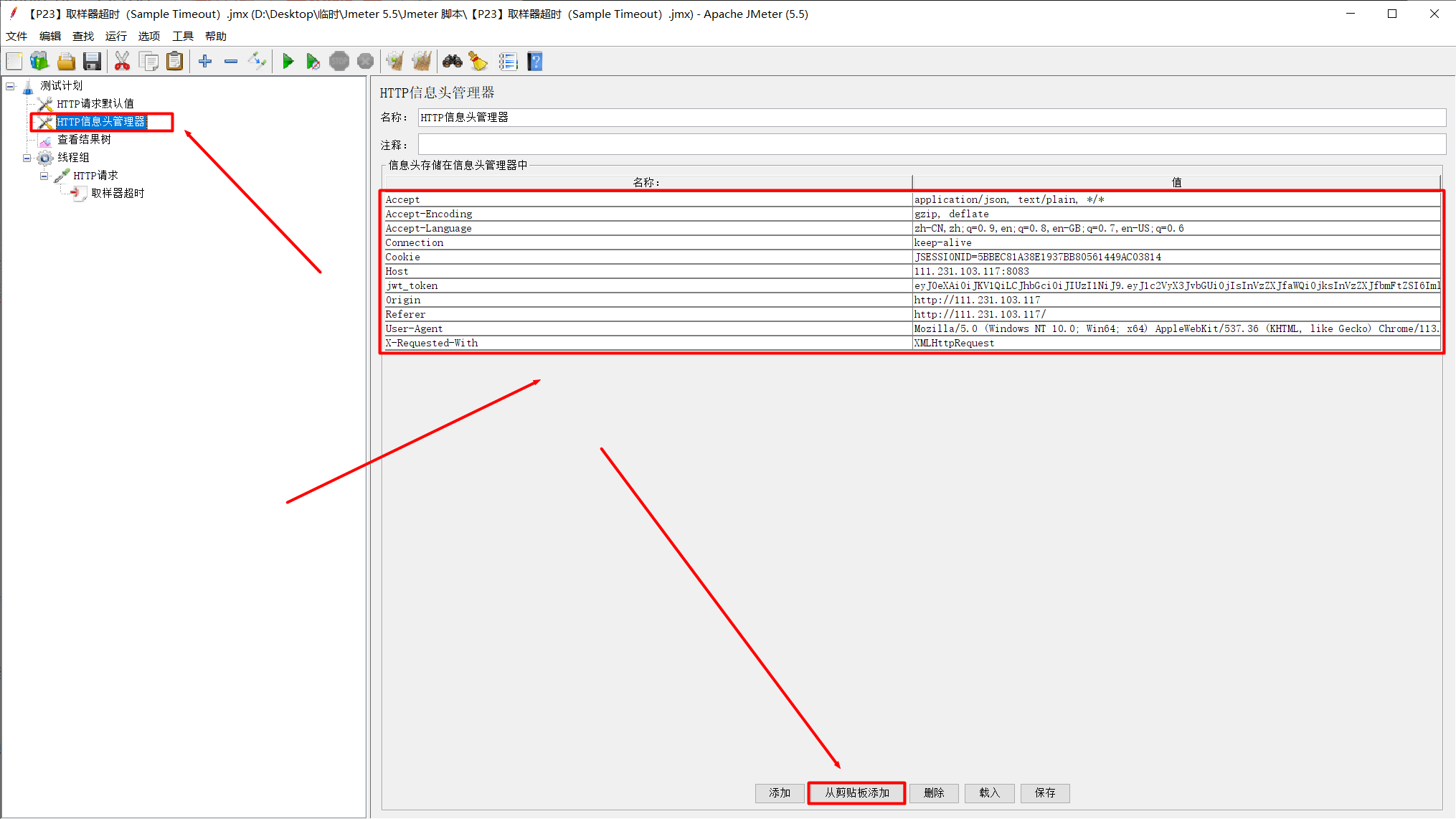Click the 添加 button
The height and width of the screenshot is (819, 1456).
pyautogui.click(x=780, y=793)
